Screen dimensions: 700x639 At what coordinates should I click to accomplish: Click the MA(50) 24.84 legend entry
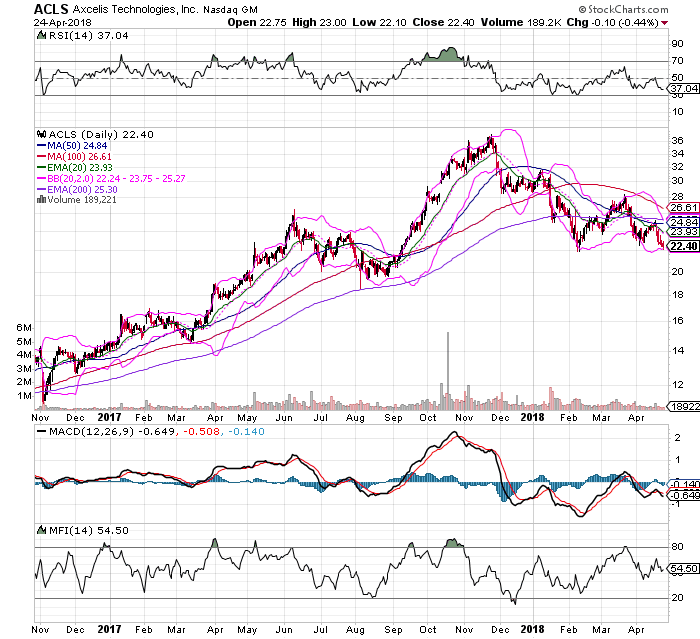click(72, 146)
